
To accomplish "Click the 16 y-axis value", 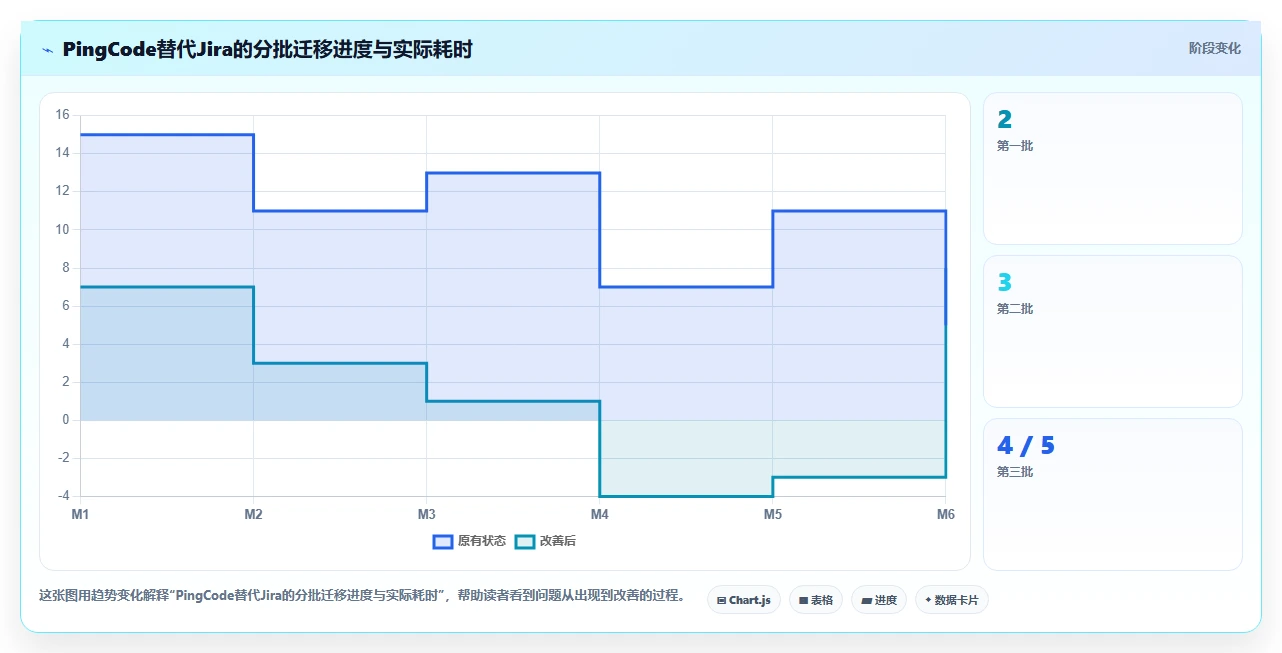I will point(62,115).
